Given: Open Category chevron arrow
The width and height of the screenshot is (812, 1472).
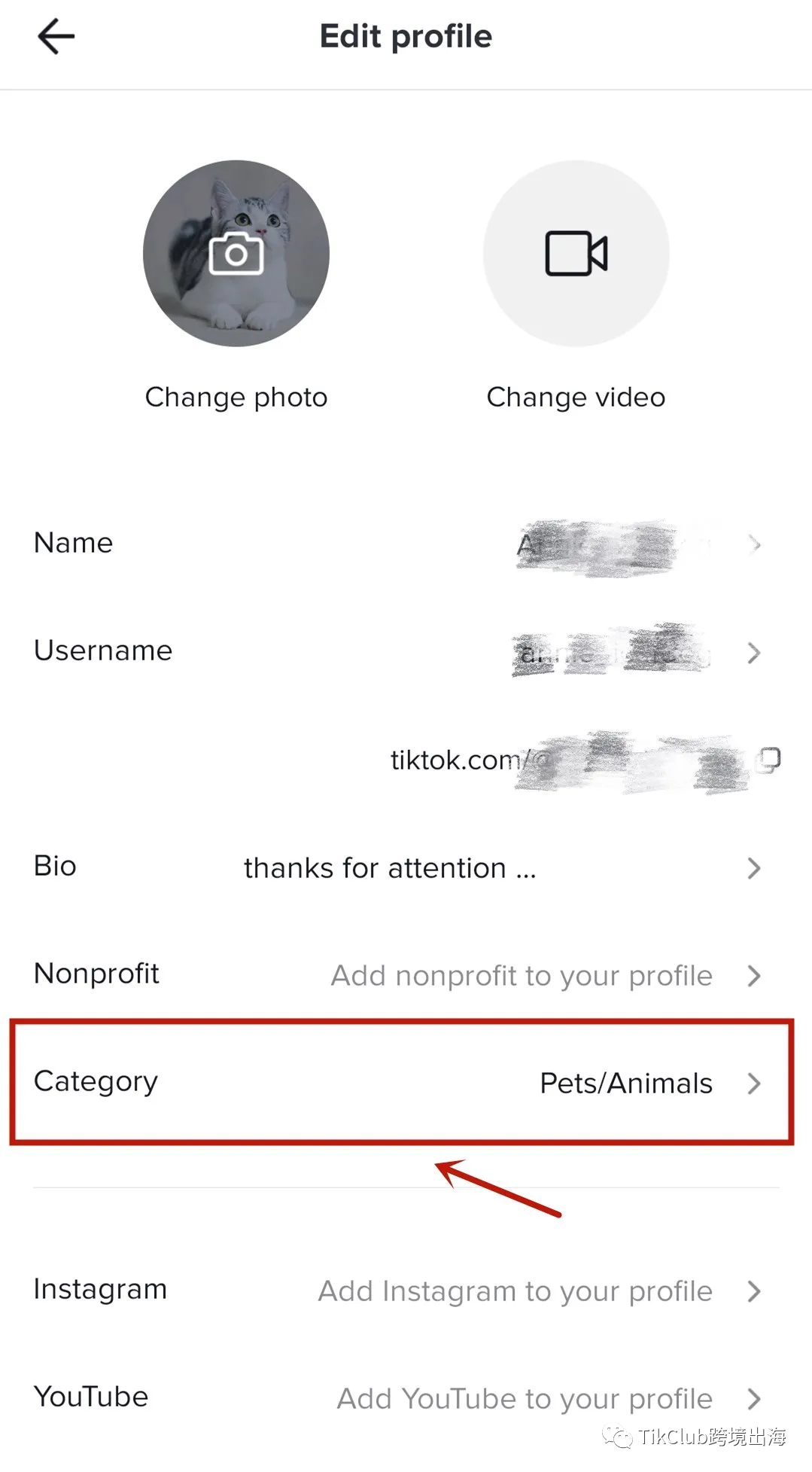Looking at the screenshot, I should coord(755,1083).
